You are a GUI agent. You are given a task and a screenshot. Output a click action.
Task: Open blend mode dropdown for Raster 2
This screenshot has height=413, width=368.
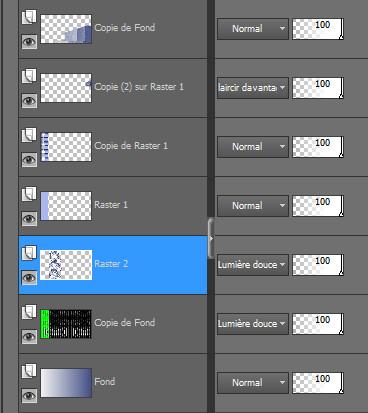[x=253, y=265]
